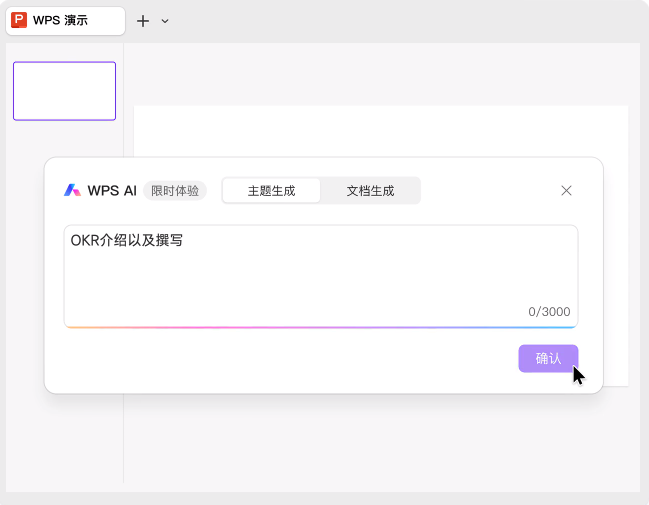Image resolution: width=649 pixels, height=505 pixels.
Task: Select the blank slide thumbnail
Action: (x=65, y=91)
